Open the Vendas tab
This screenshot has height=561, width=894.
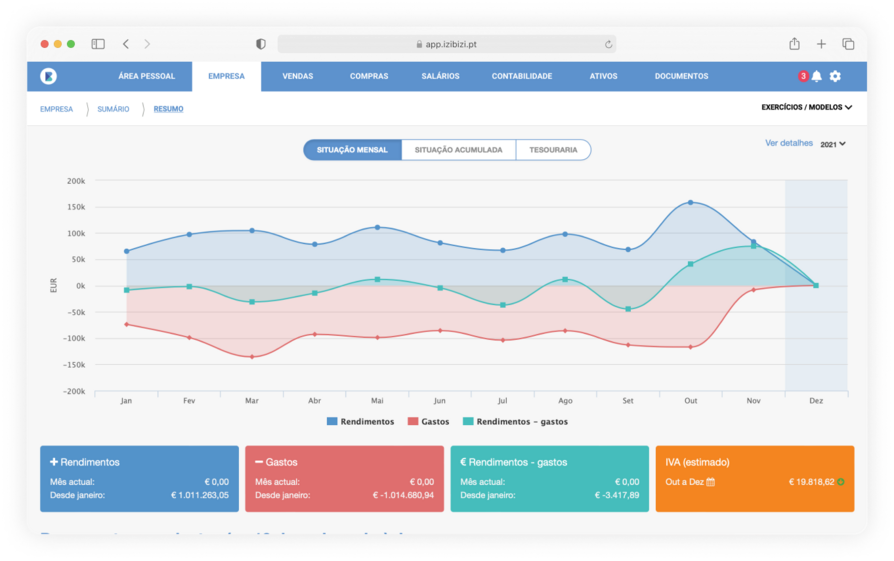click(x=297, y=76)
